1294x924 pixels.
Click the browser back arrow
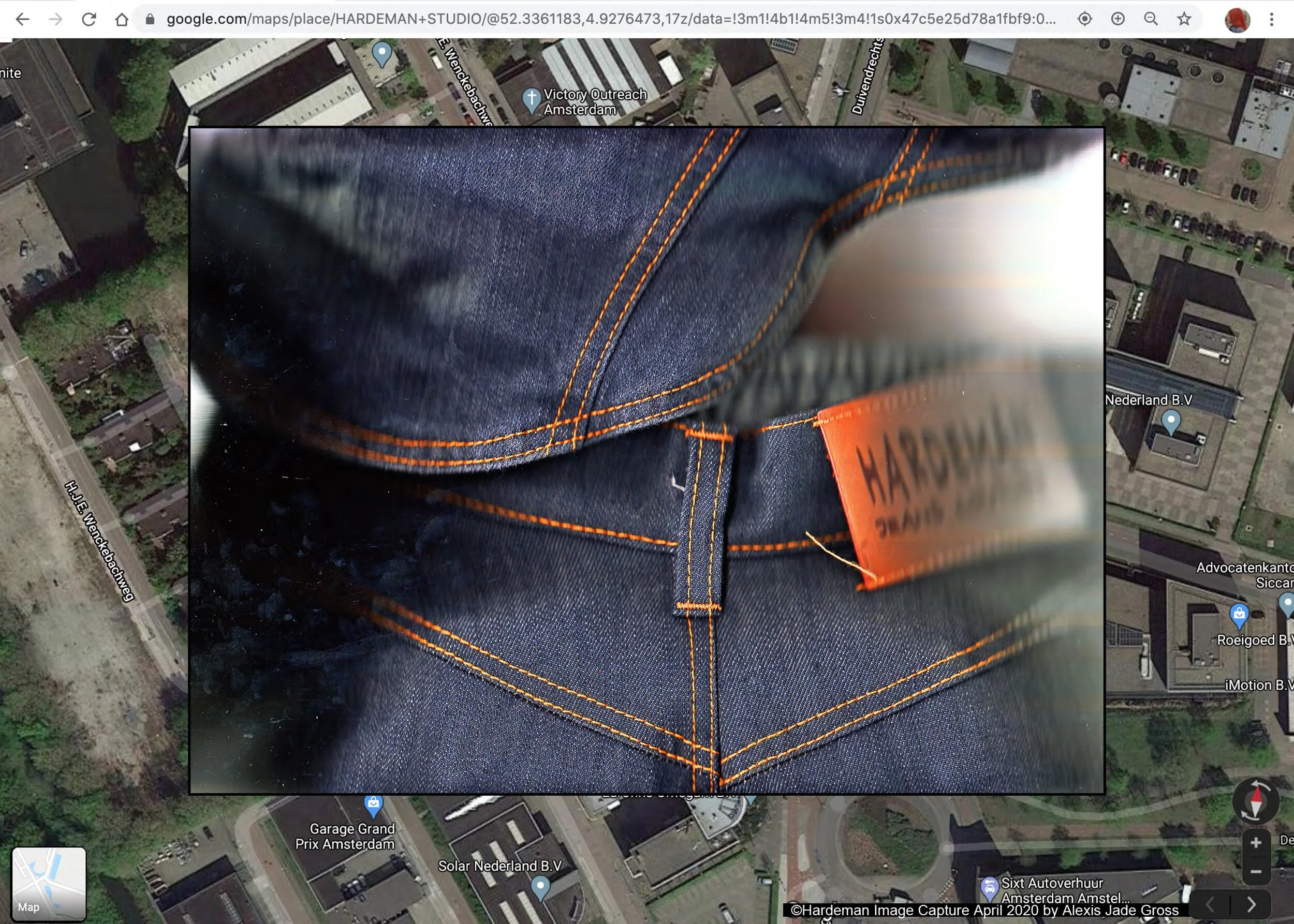(x=22, y=19)
